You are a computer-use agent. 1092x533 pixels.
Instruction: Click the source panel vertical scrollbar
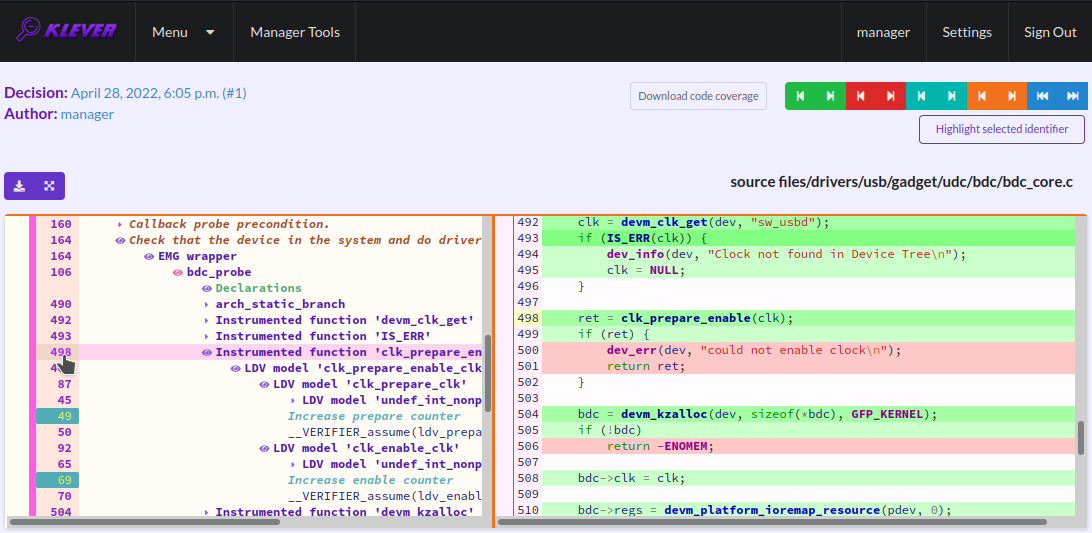coord(1081,438)
